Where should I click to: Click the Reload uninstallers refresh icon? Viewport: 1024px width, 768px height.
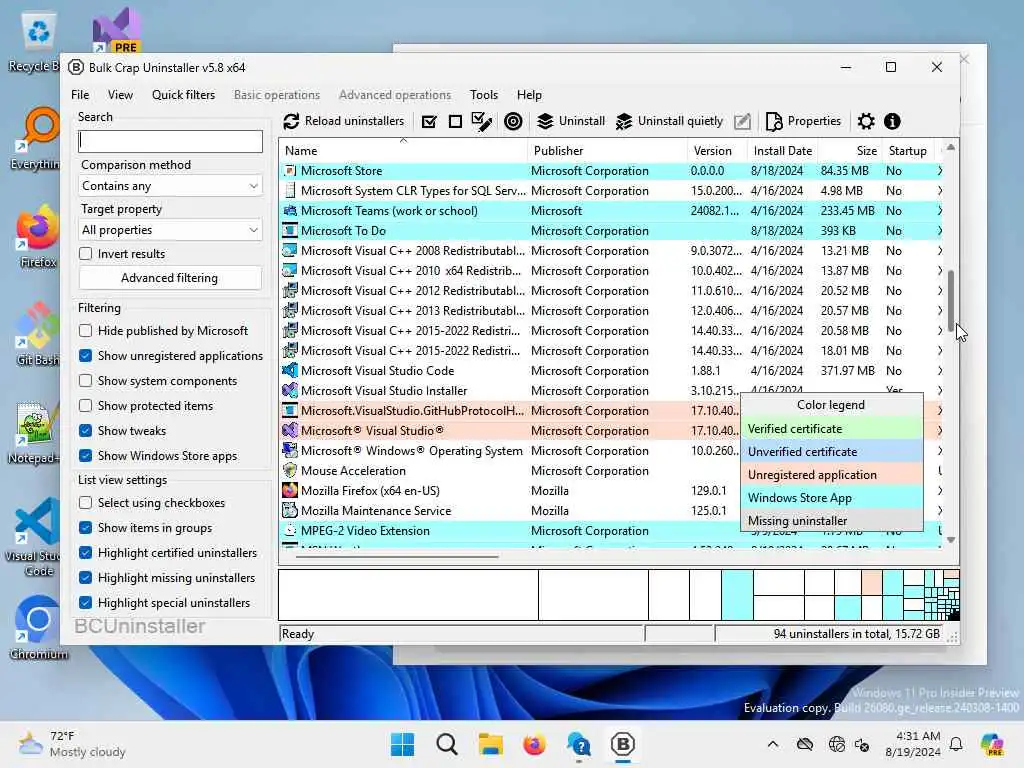point(291,121)
